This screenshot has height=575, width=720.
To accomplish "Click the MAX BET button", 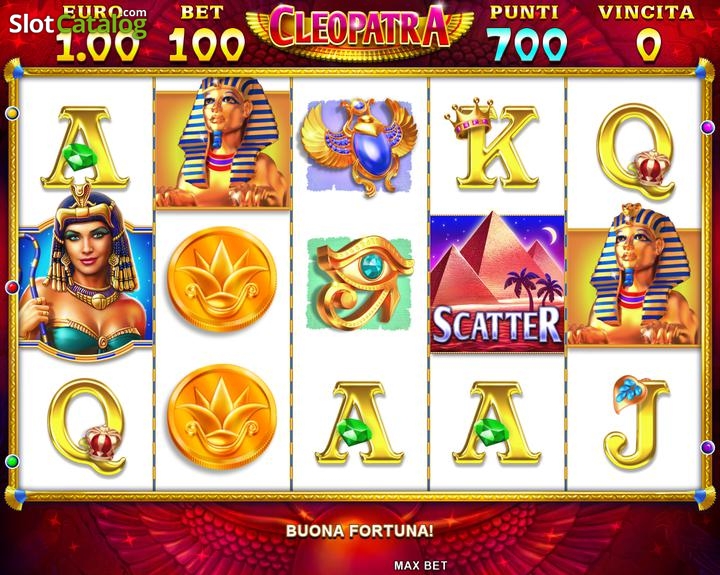I will click(420, 565).
